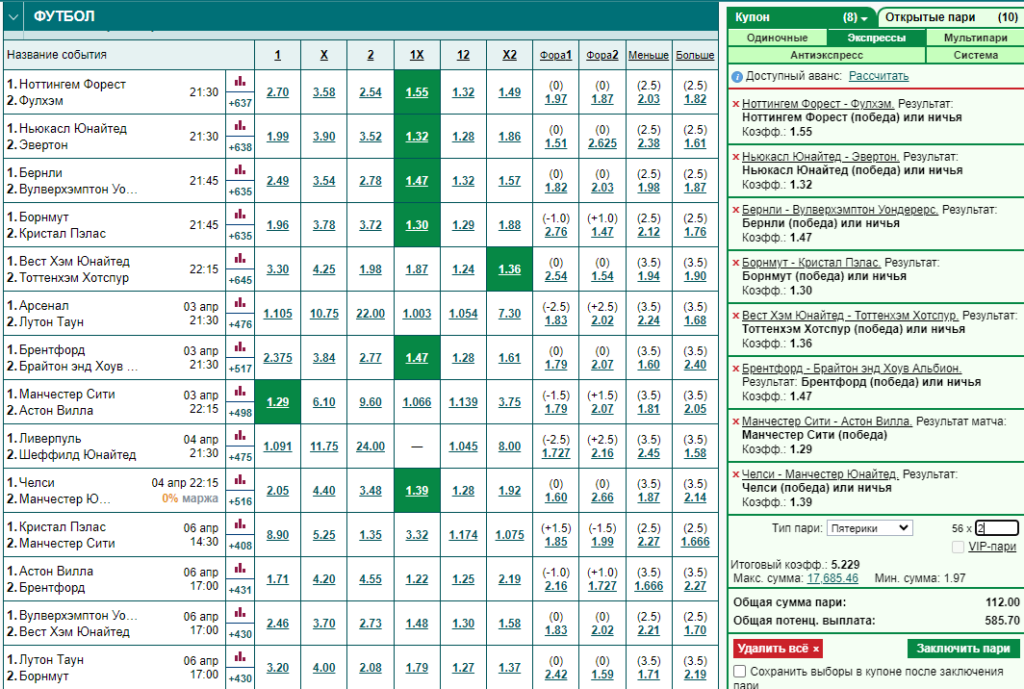Expand more markets +516 for Челси
The height and width of the screenshot is (689, 1024).
pos(240,501)
